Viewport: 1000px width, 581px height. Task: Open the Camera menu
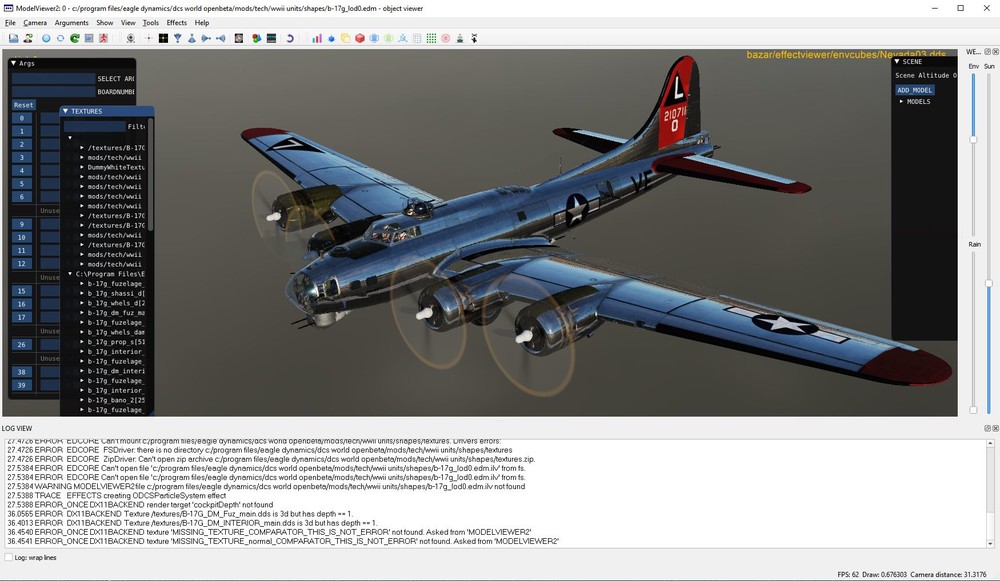click(36, 21)
